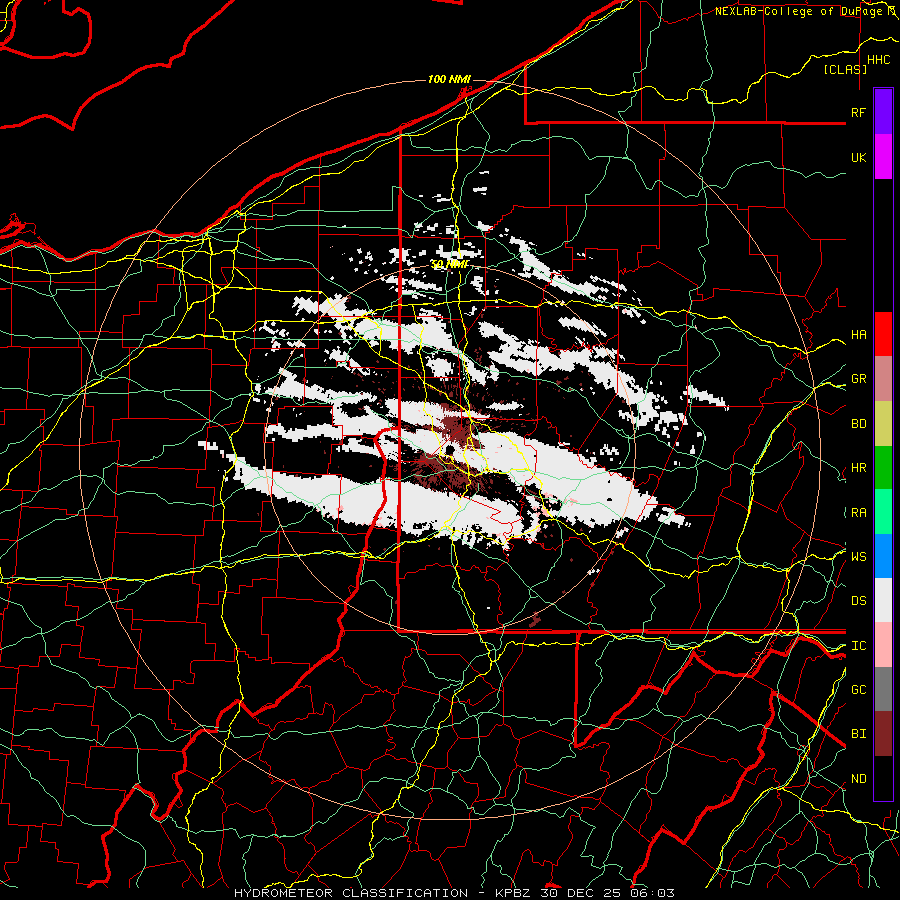Click the 'UK' legend label
900x900 pixels.
858,158
